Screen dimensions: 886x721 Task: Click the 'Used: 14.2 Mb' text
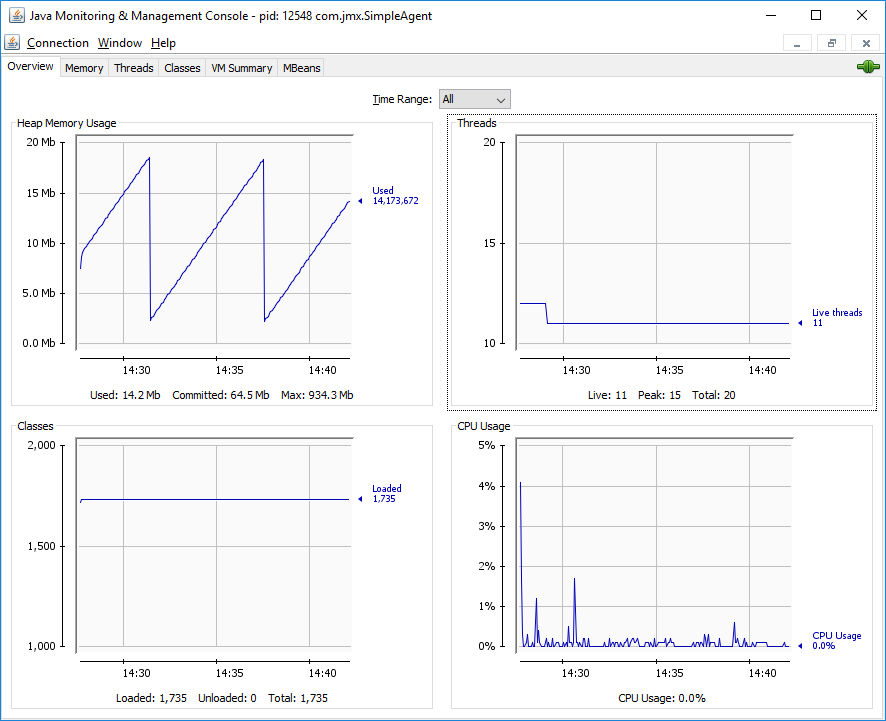[125, 395]
